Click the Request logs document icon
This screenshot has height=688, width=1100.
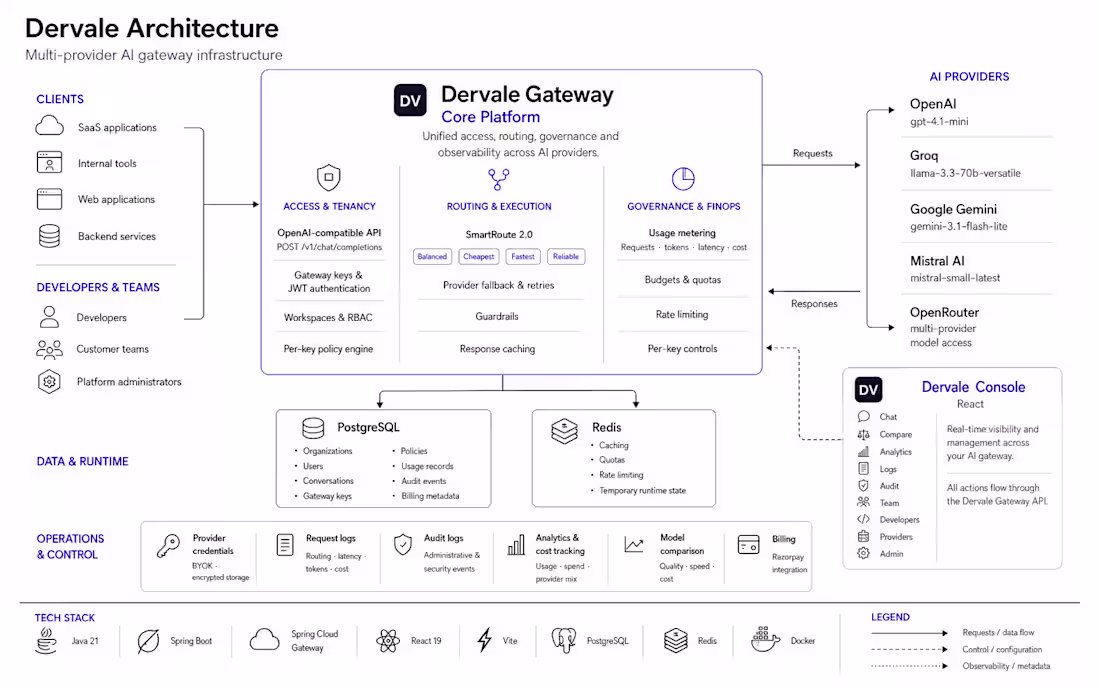pos(285,544)
